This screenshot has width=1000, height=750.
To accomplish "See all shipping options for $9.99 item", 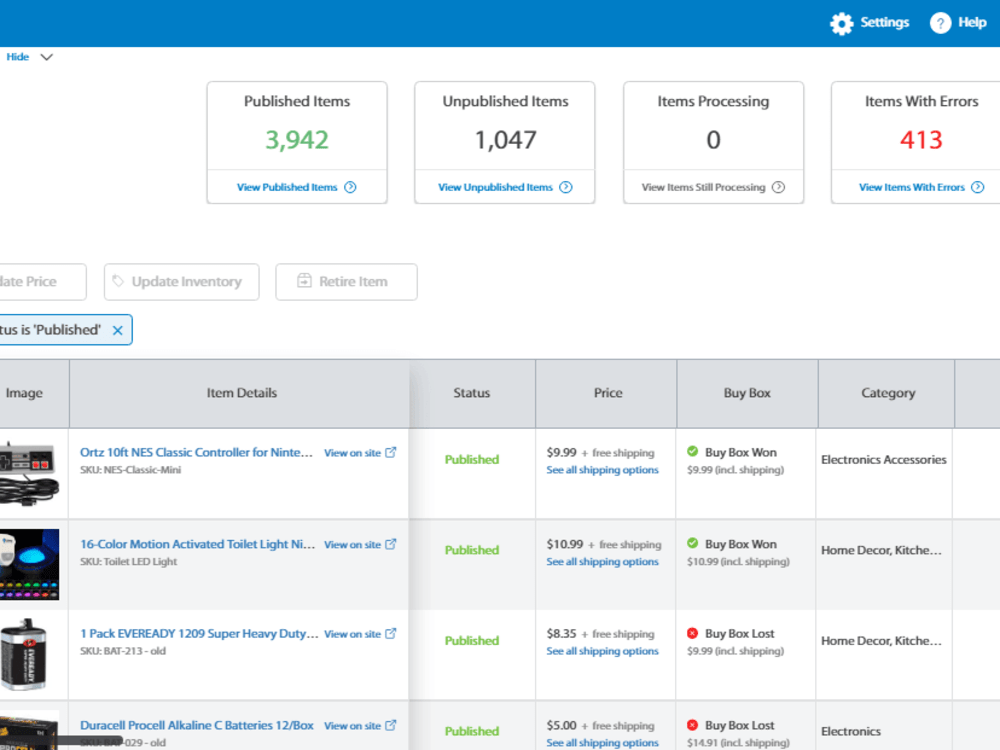I will click(x=602, y=470).
